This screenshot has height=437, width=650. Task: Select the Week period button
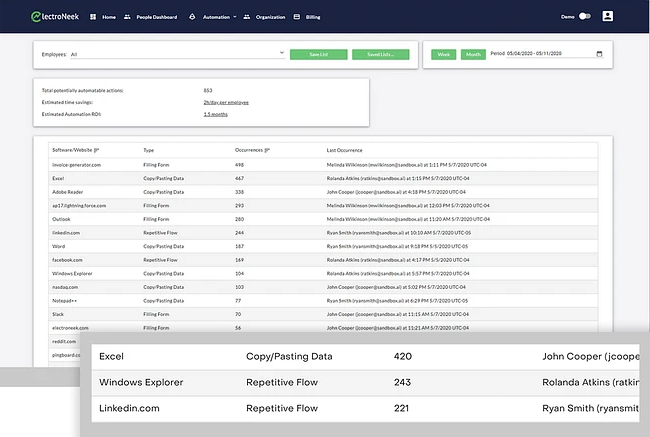pos(443,54)
